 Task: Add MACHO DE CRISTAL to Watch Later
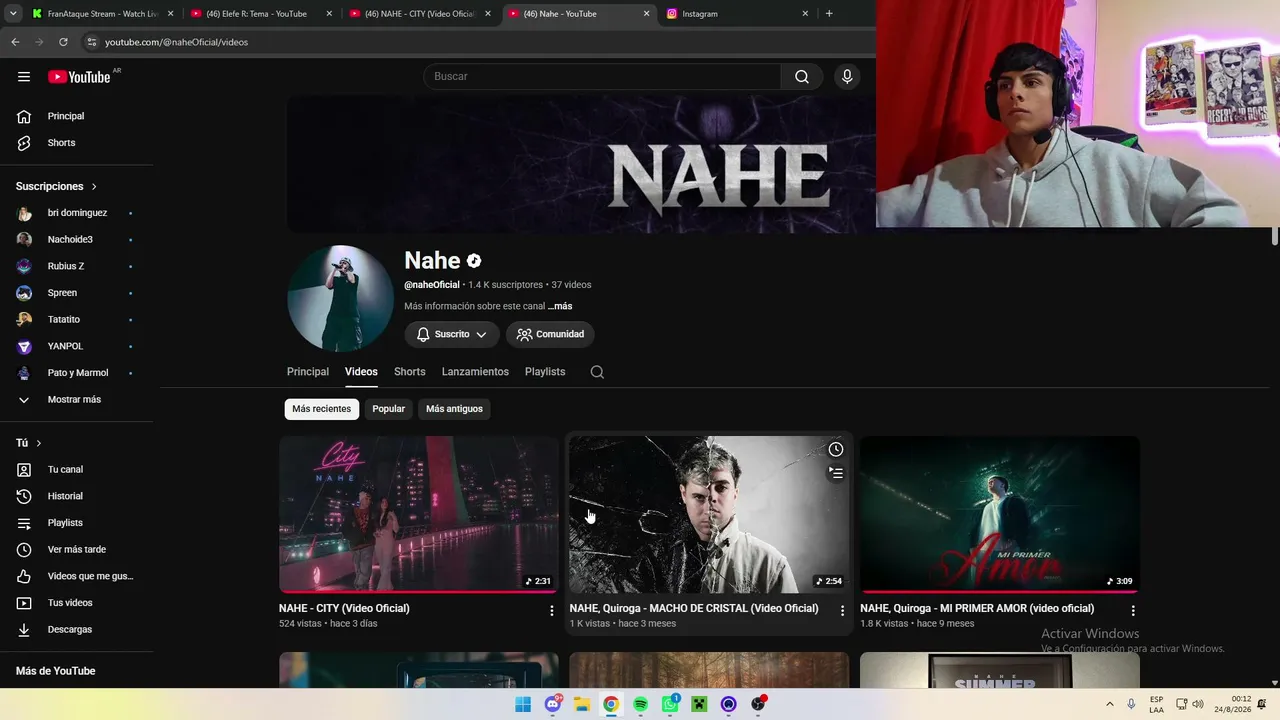point(836,450)
